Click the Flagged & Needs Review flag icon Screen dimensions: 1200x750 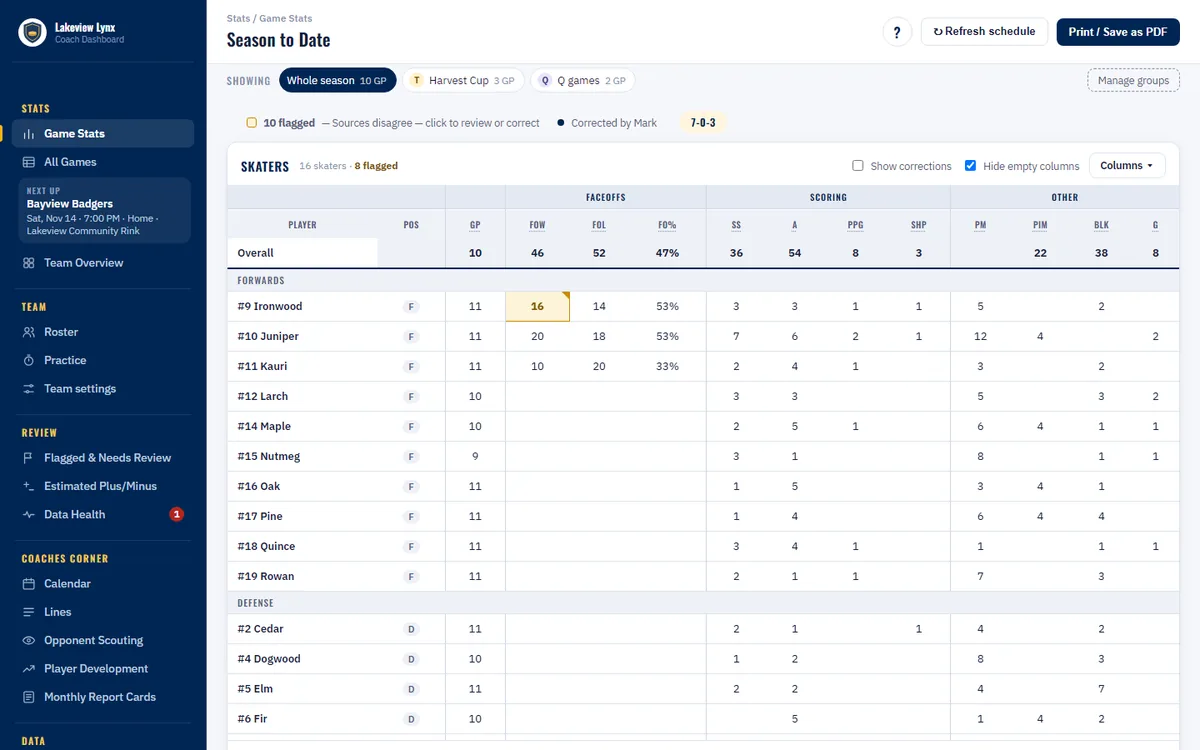click(x=29, y=458)
